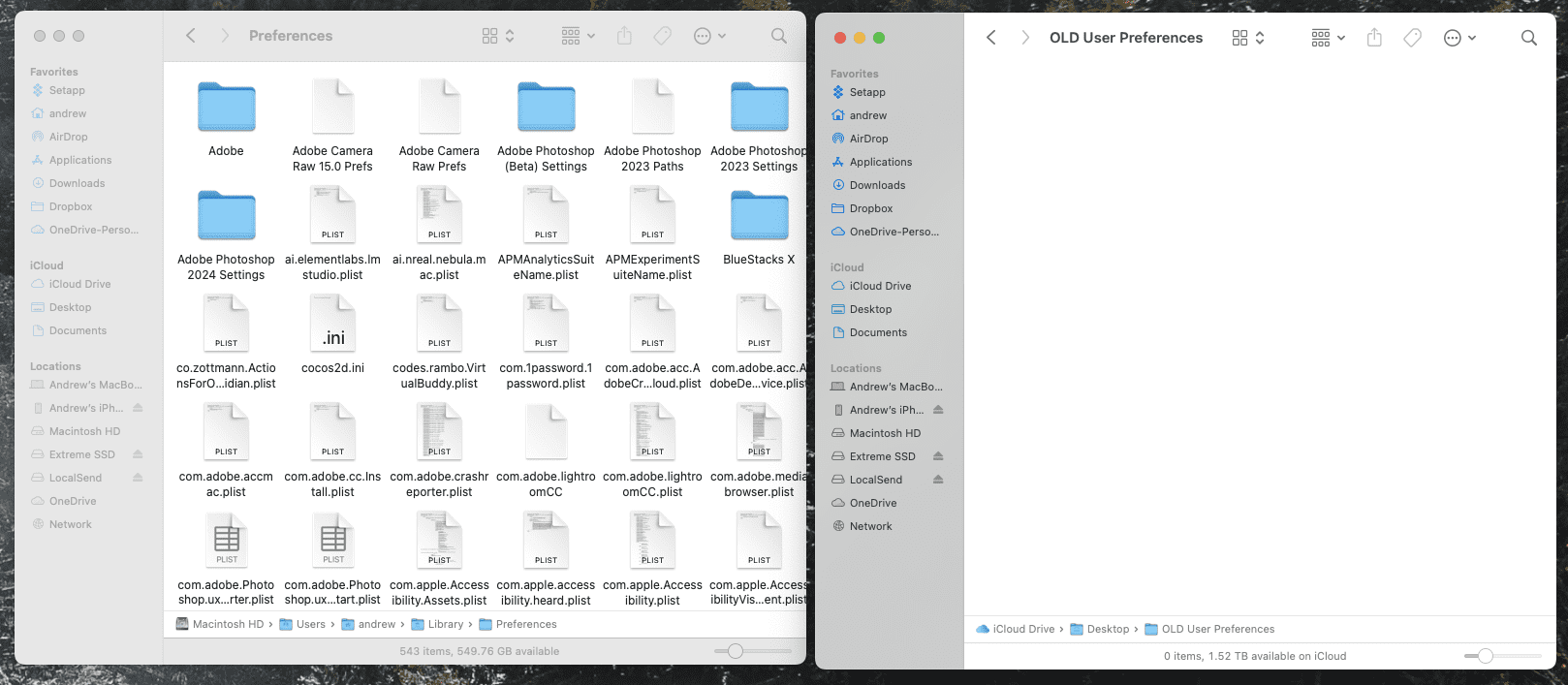Select Adobe Photoshop (Beta) Settings folder

tap(547, 108)
